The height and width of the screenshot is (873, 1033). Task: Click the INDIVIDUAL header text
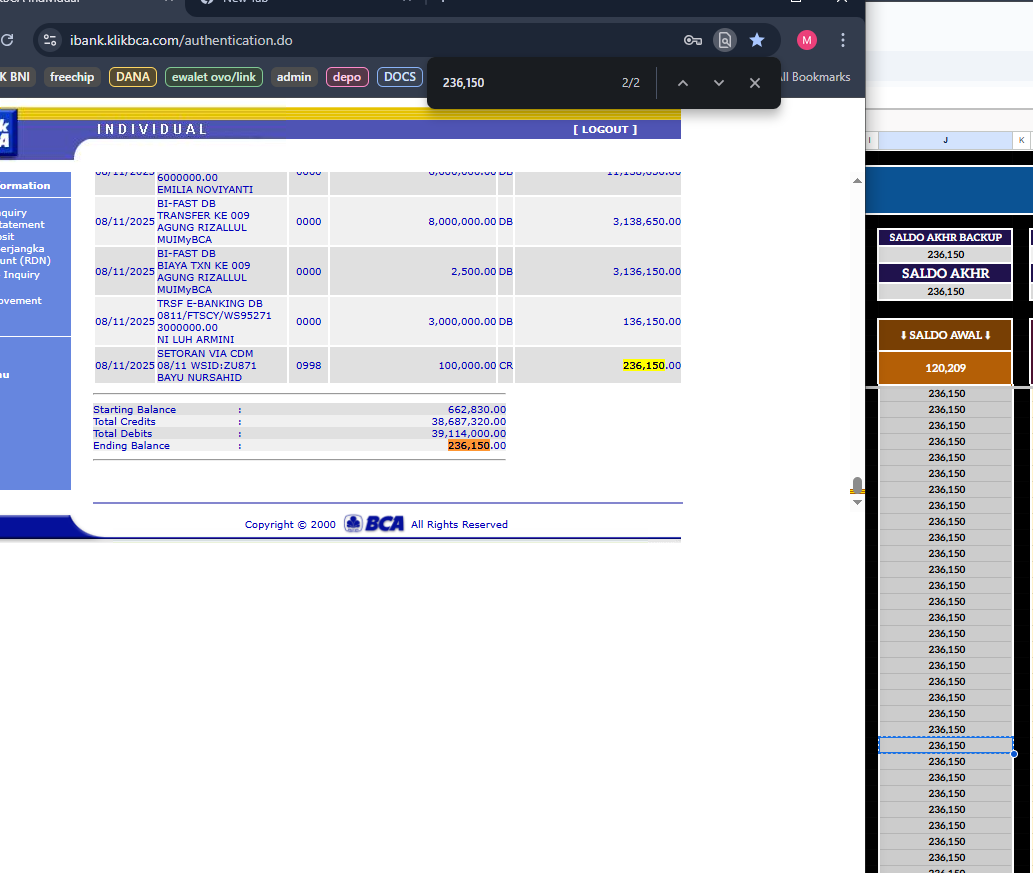pos(152,129)
